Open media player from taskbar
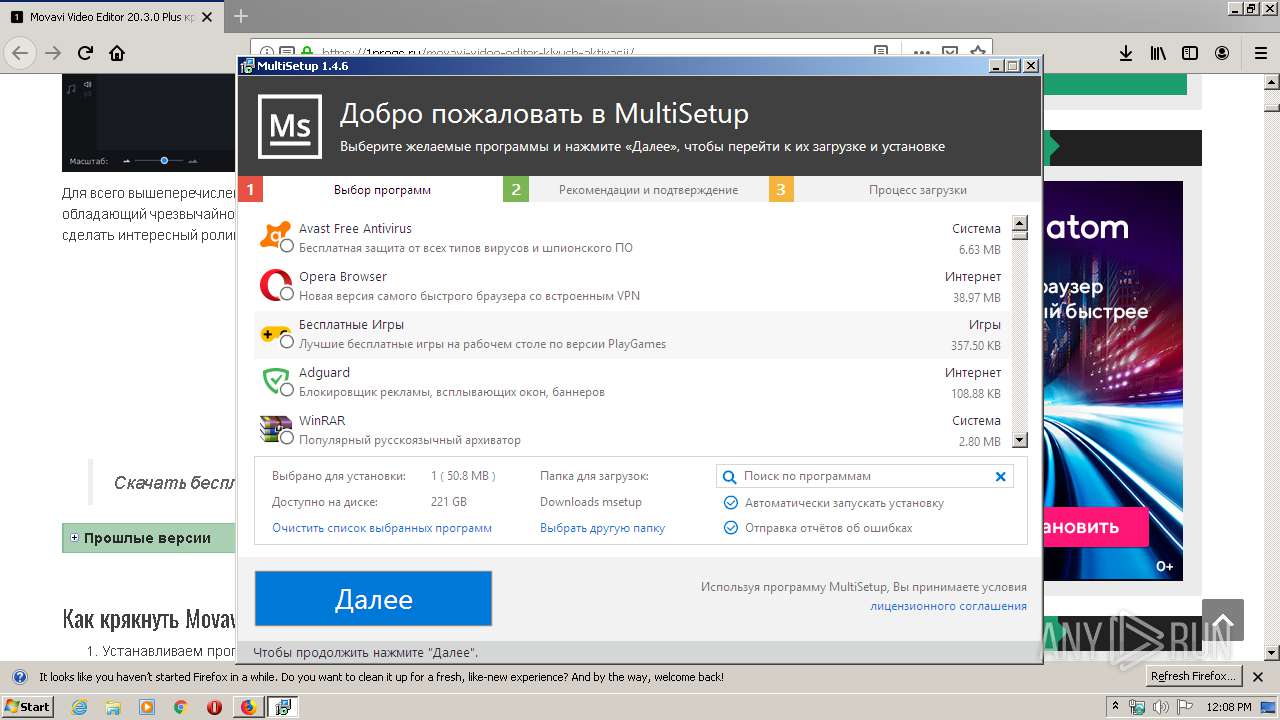Screen dimensions: 1280x720 (x=147, y=707)
